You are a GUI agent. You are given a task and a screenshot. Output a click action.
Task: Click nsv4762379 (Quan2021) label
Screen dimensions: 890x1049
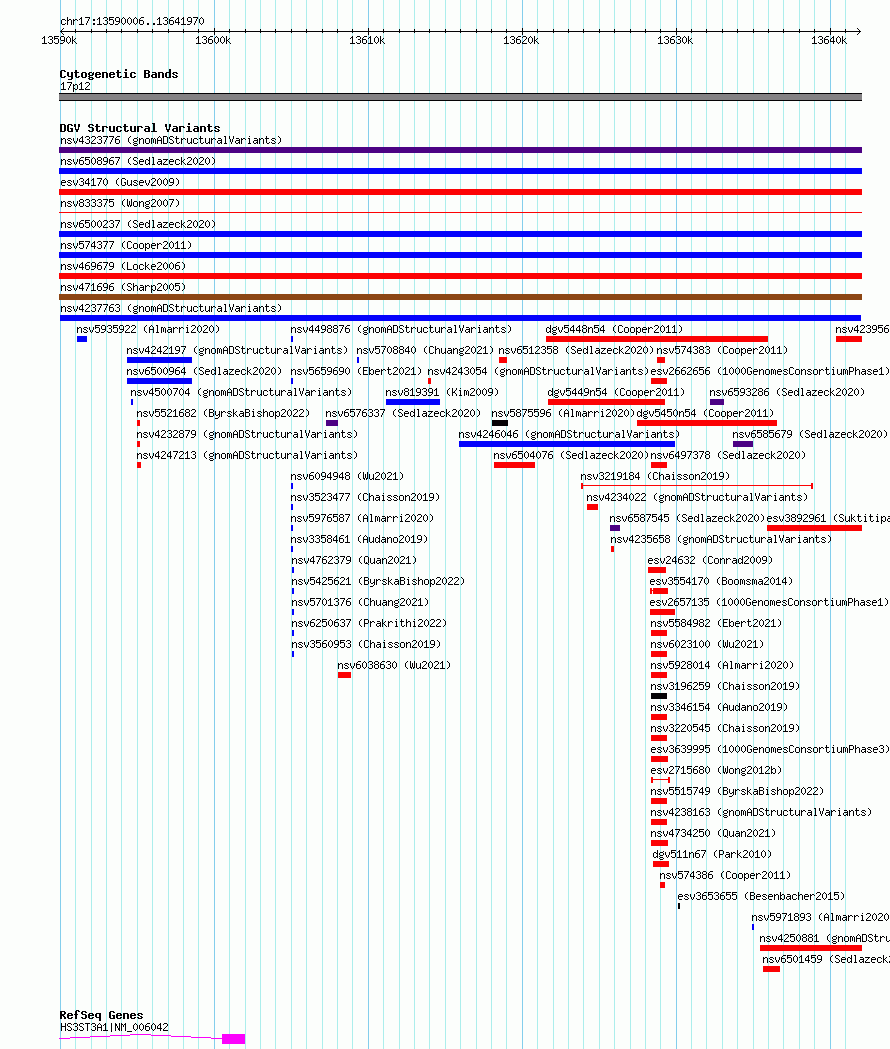[x=354, y=561]
